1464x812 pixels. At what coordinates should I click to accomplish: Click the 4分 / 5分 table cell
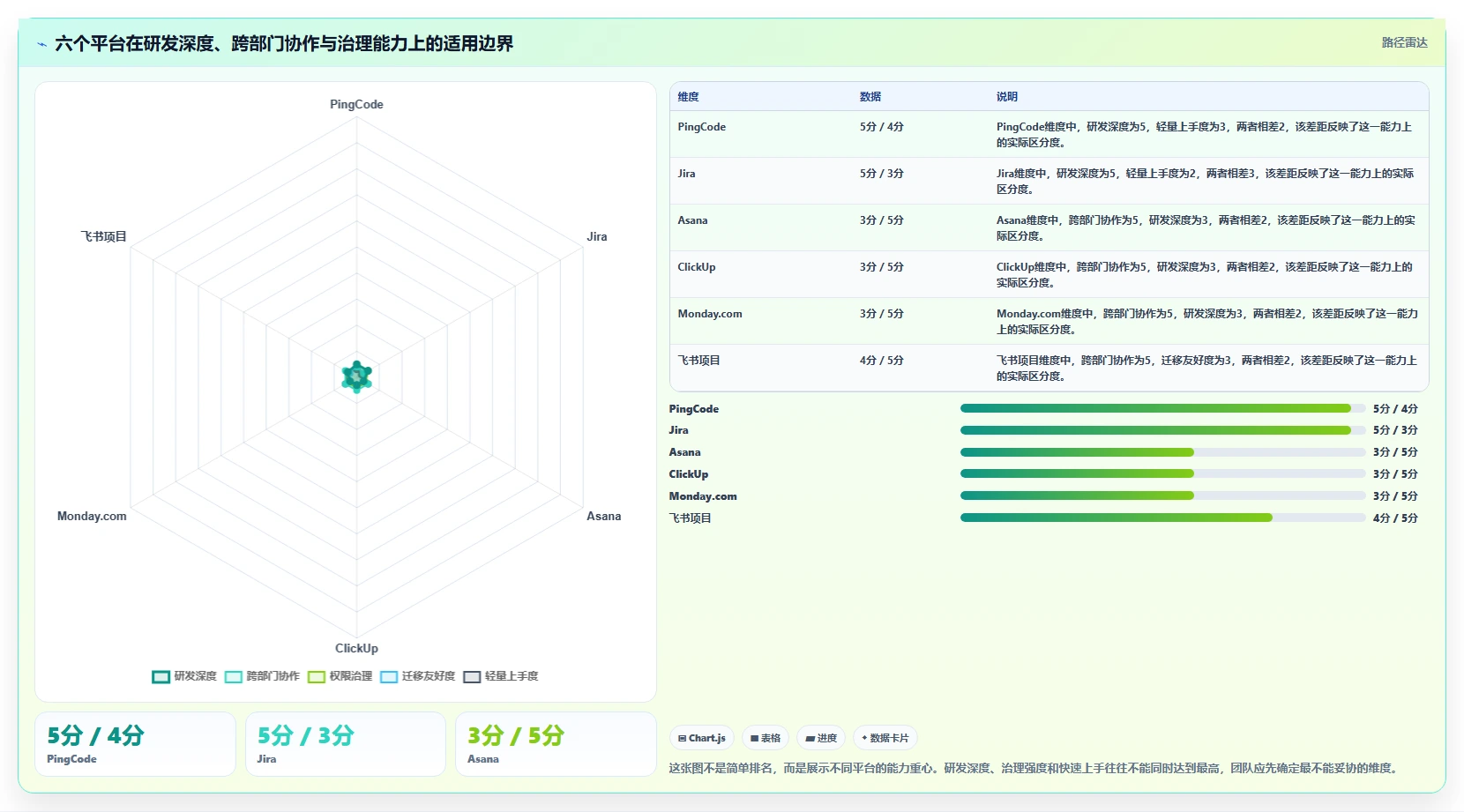click(882, 361)
